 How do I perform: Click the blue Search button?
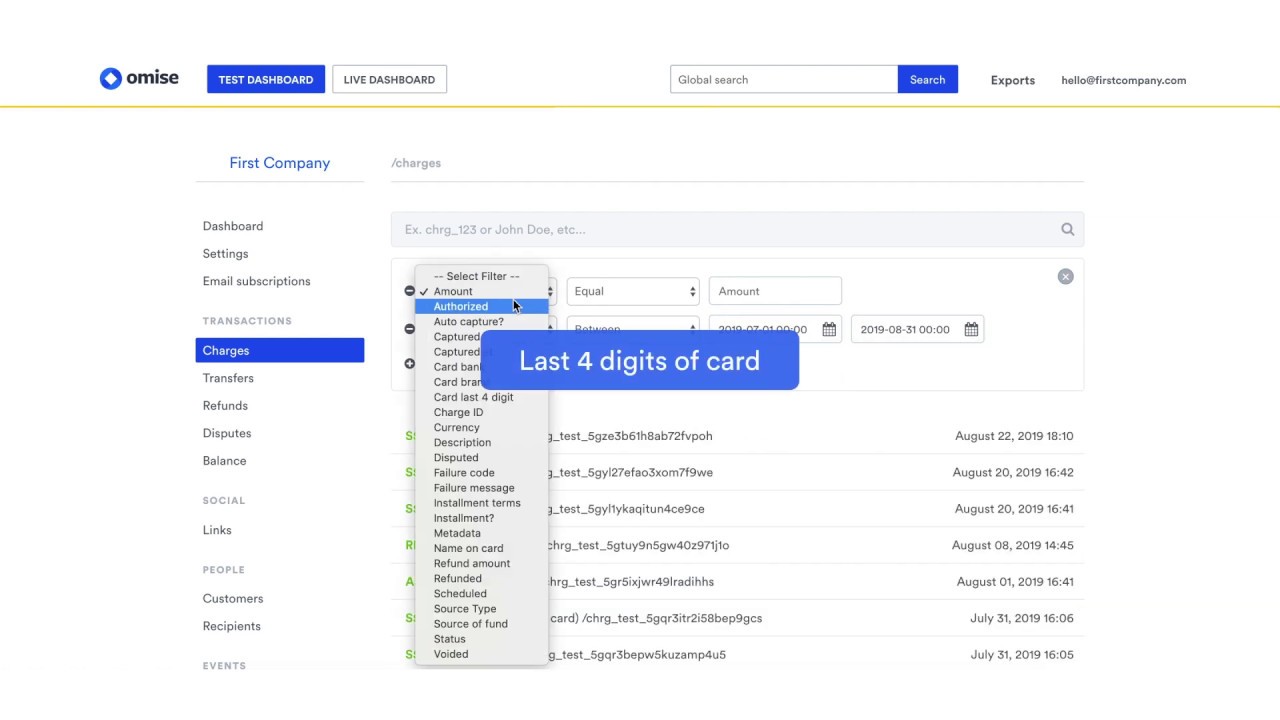click(927, 79)
